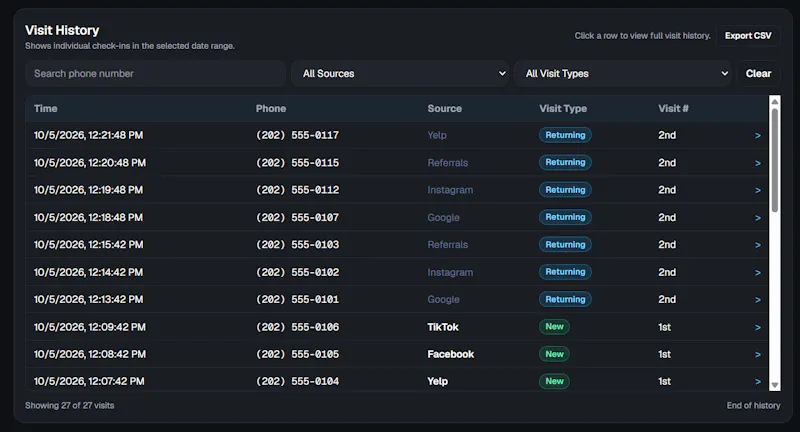Select timestamp 10/5/2026, 12:19:48 PM
Viewport: 800px width, 432px height.
coord(88,190)
